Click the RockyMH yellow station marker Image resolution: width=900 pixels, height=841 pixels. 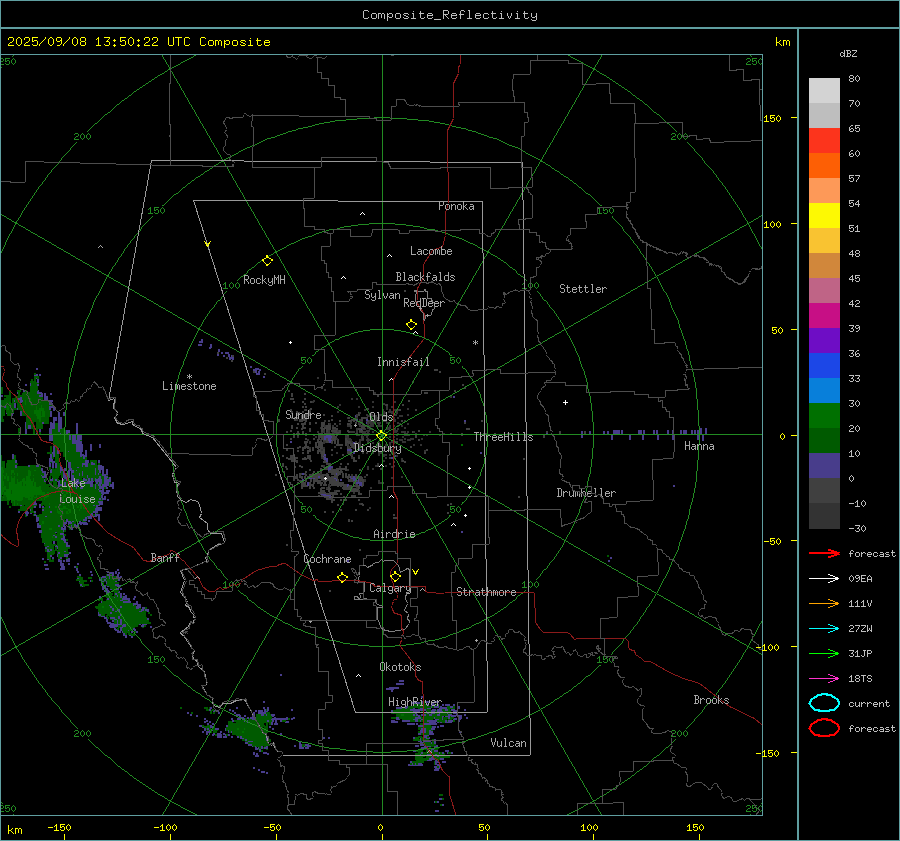(x=267, y=261)
